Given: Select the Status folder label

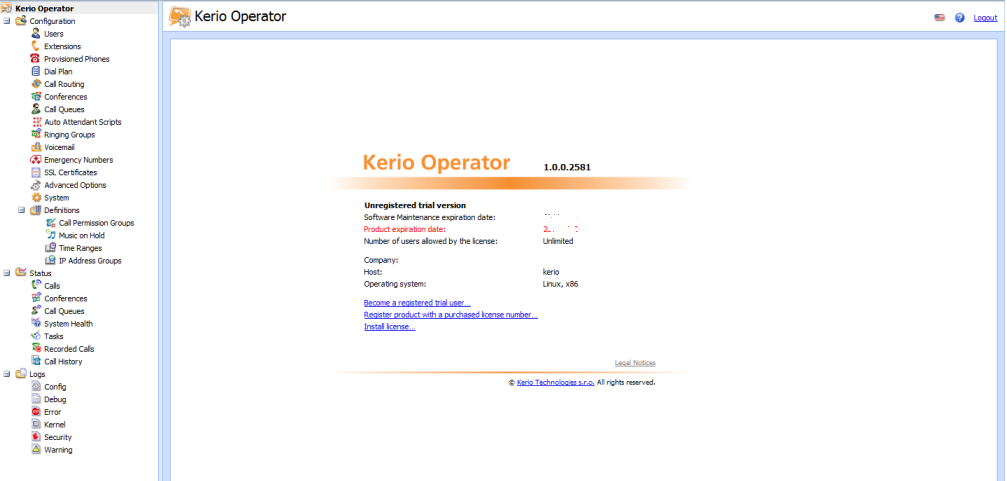Looking at the screenshot, I should tap(40, 273).
